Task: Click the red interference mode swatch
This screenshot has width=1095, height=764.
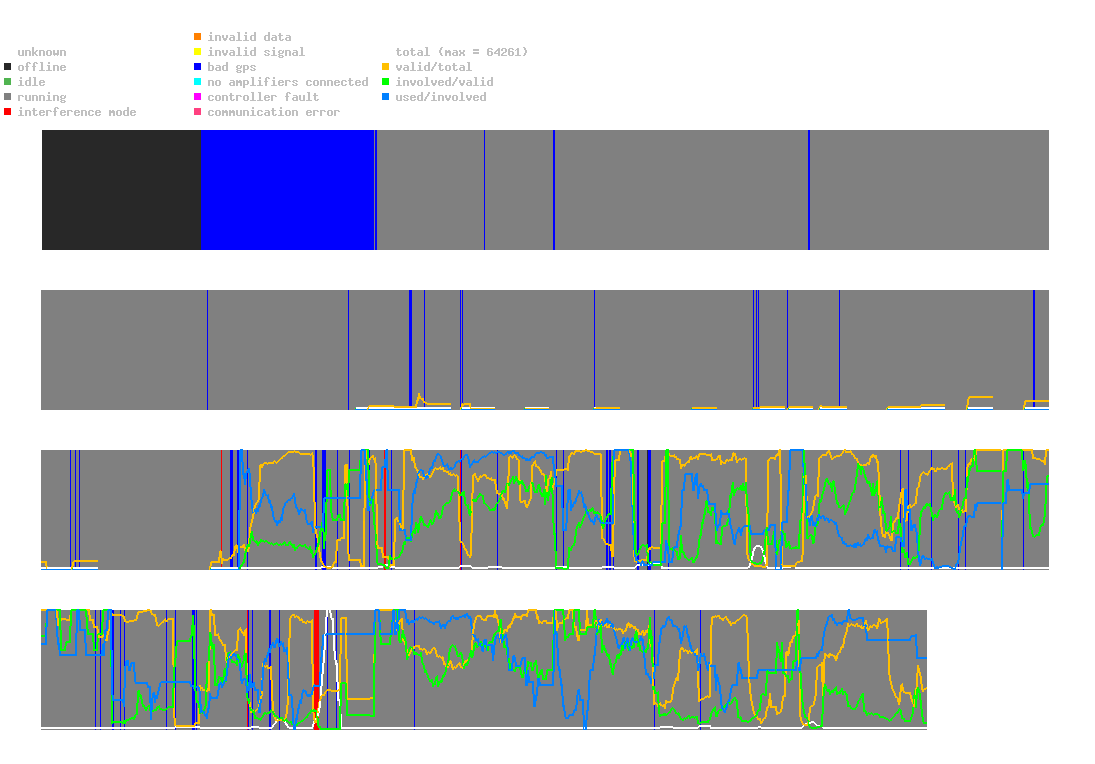Action: pyautogui.click(x=8, y=112)
